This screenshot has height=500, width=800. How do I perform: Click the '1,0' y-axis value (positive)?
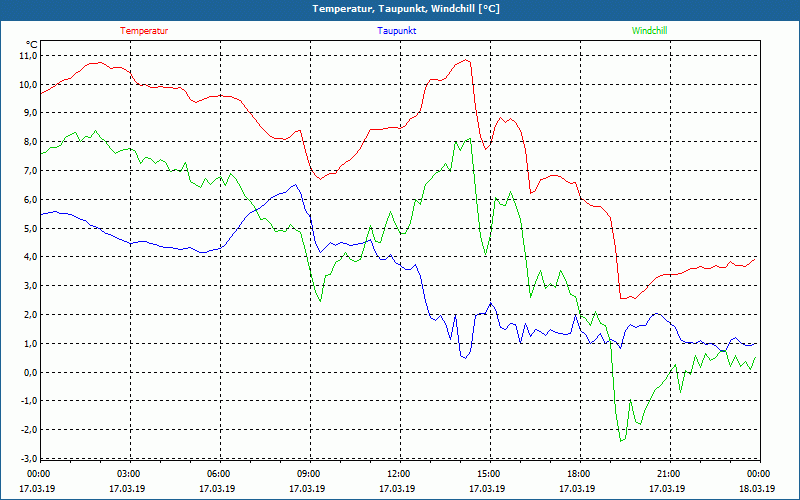[31, 343]
